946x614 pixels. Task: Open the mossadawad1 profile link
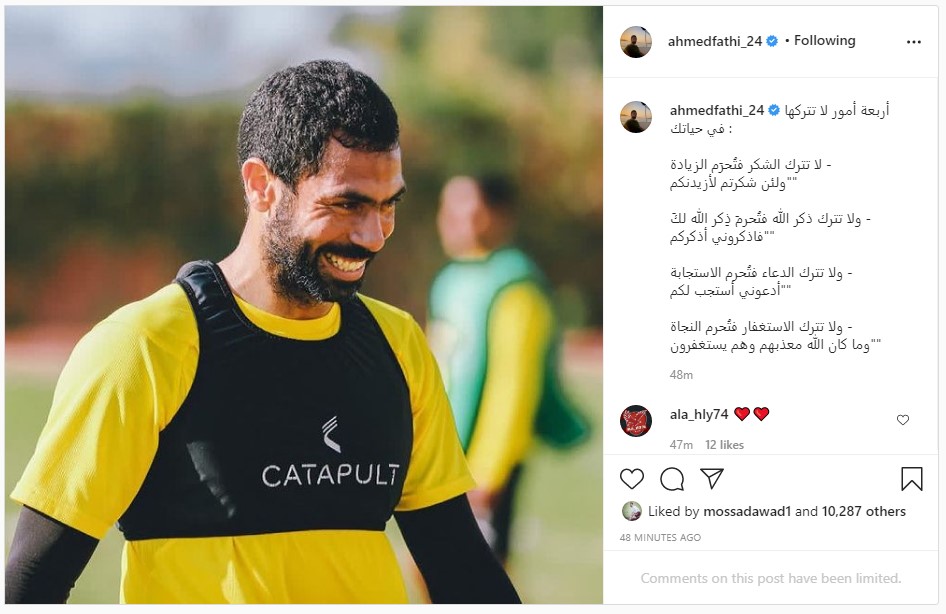[x=747, y=511]
